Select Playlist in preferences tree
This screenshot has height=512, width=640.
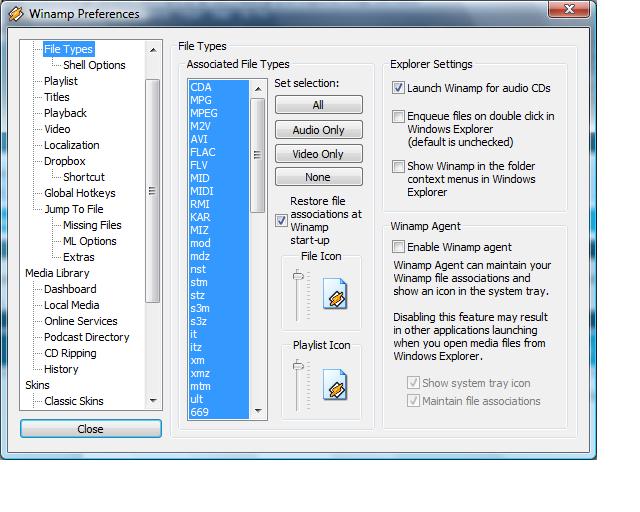[61, 81]
